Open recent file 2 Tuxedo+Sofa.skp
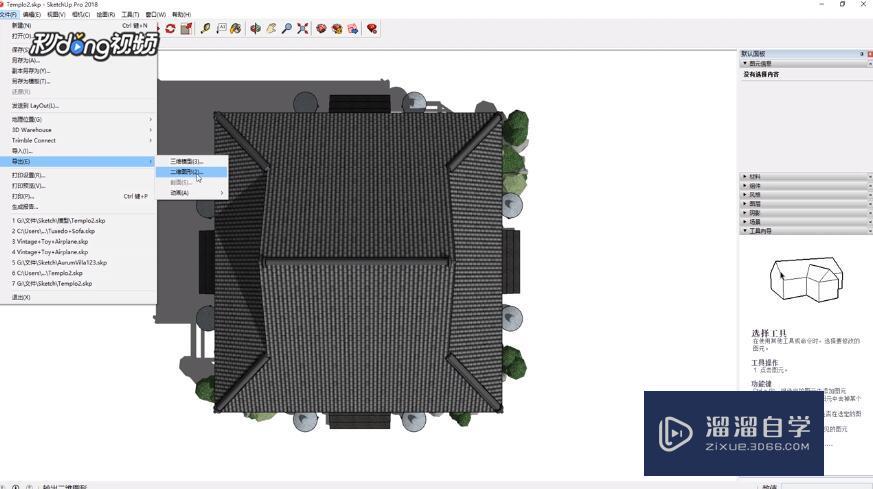873x489 pixels. pyautogui.click(x=79, y=231)
